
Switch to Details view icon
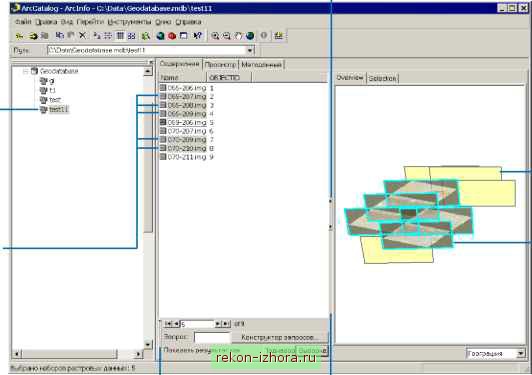[x=120, y=36]
